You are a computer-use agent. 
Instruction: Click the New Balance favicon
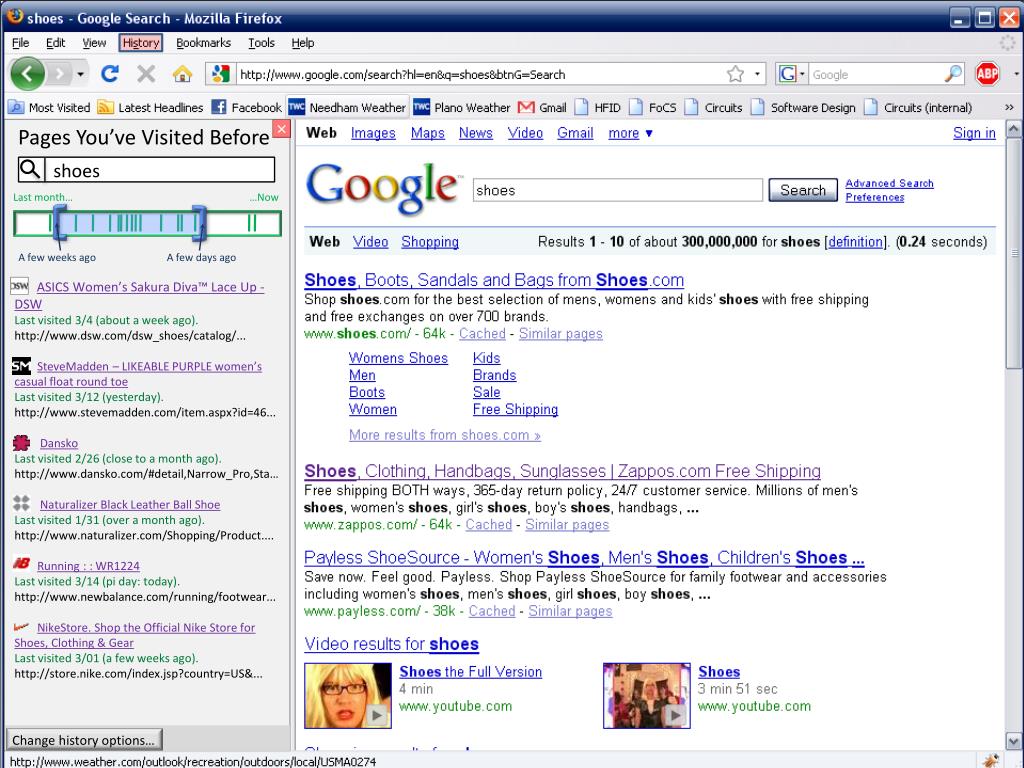(22, 563)
